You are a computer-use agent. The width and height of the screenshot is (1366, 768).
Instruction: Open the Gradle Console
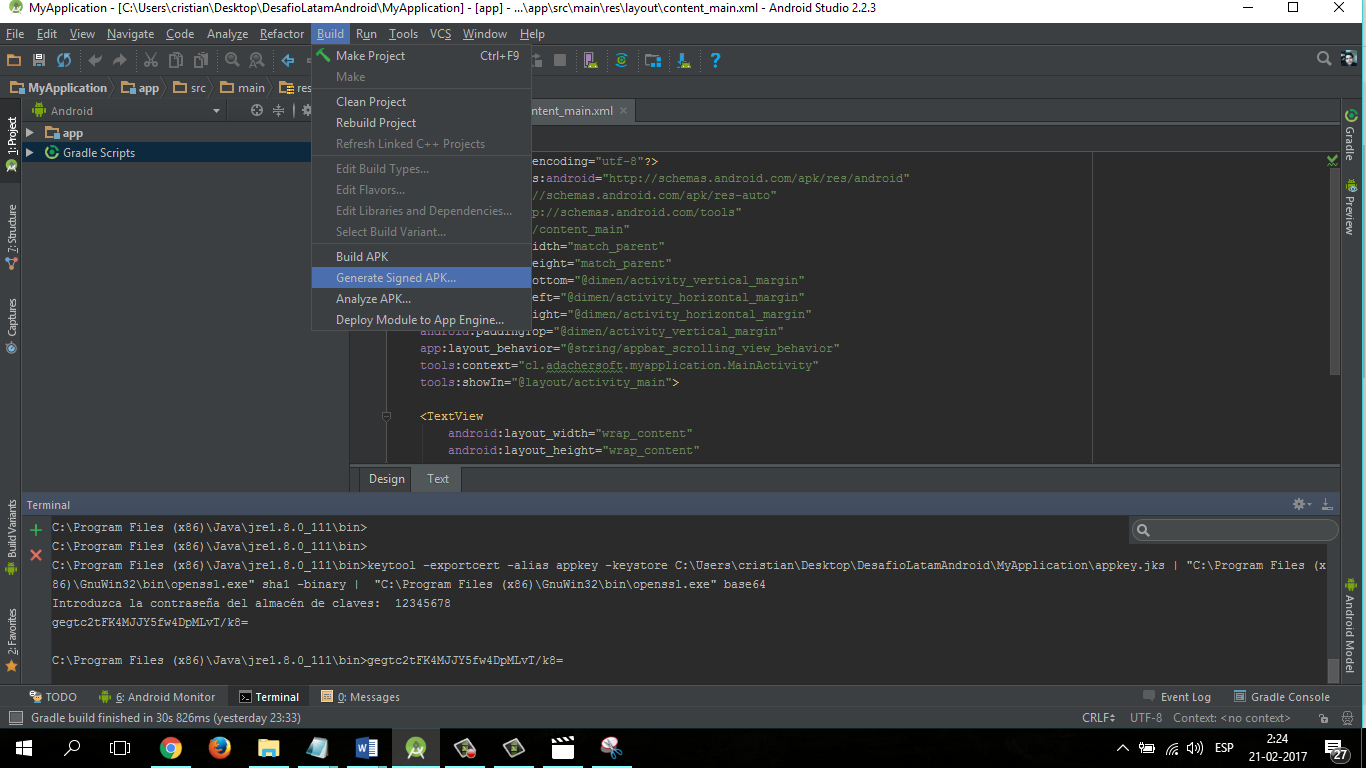1282,697
